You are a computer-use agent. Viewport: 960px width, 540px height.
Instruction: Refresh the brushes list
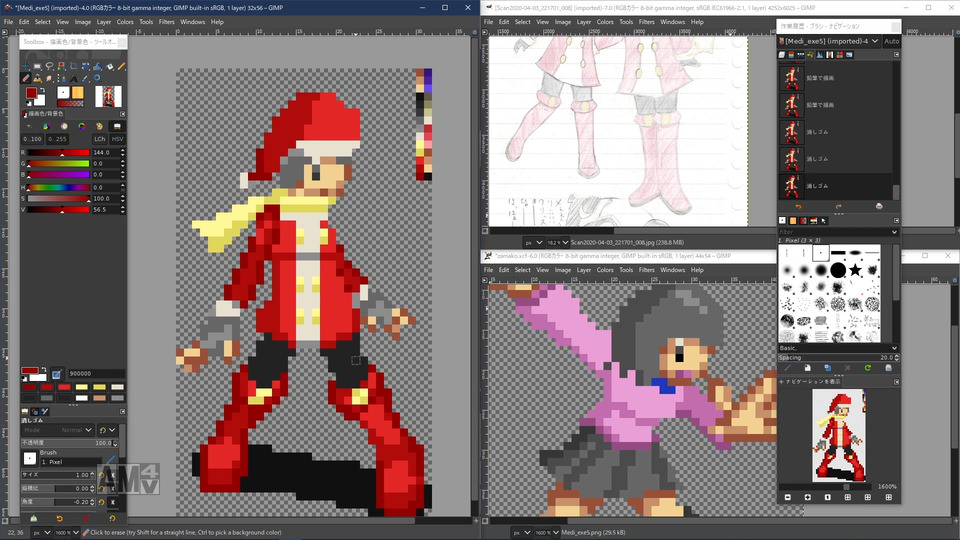(868, 368)
